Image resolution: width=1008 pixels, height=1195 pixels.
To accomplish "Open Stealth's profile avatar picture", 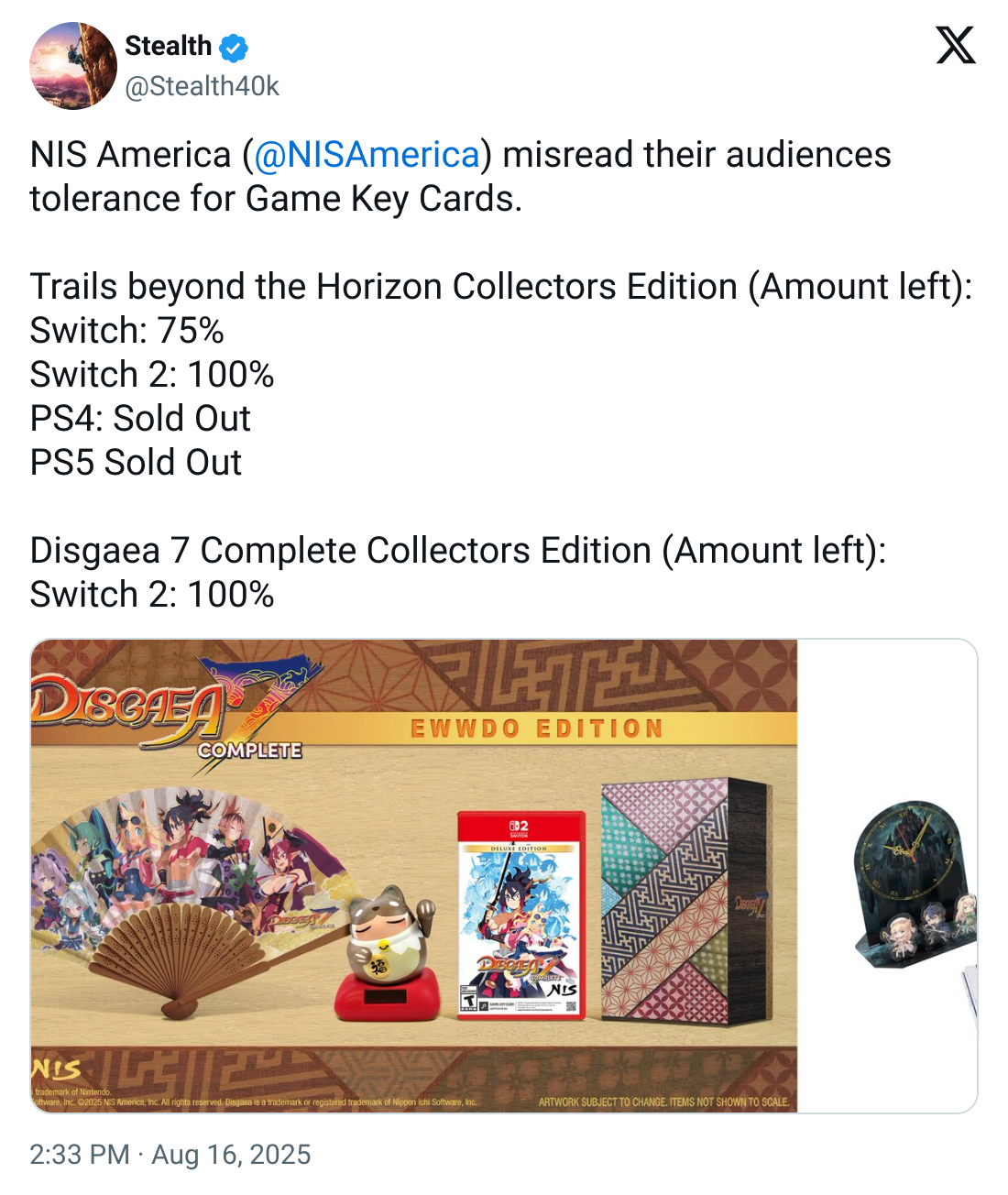I will [73, 66].
